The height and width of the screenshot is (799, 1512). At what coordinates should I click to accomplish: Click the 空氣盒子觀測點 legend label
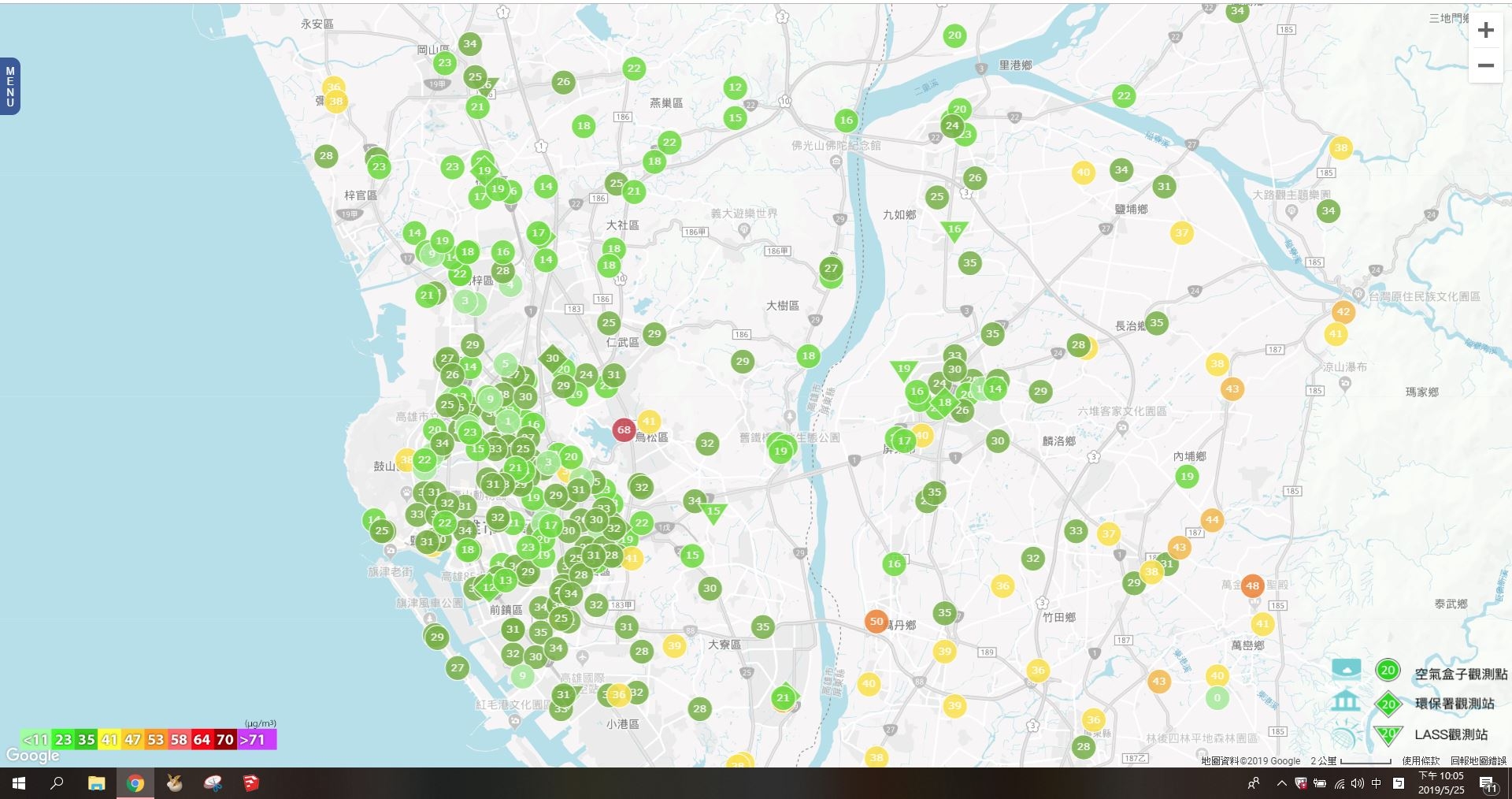1461,674
